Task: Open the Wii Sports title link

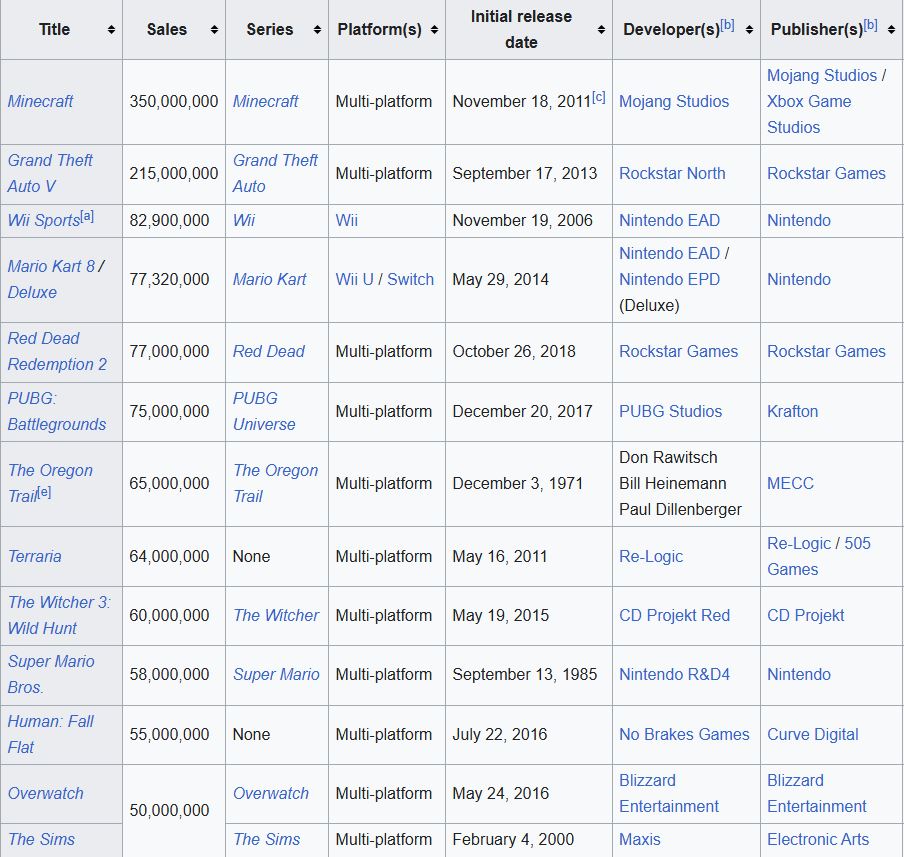Action: tap(43, 220)
